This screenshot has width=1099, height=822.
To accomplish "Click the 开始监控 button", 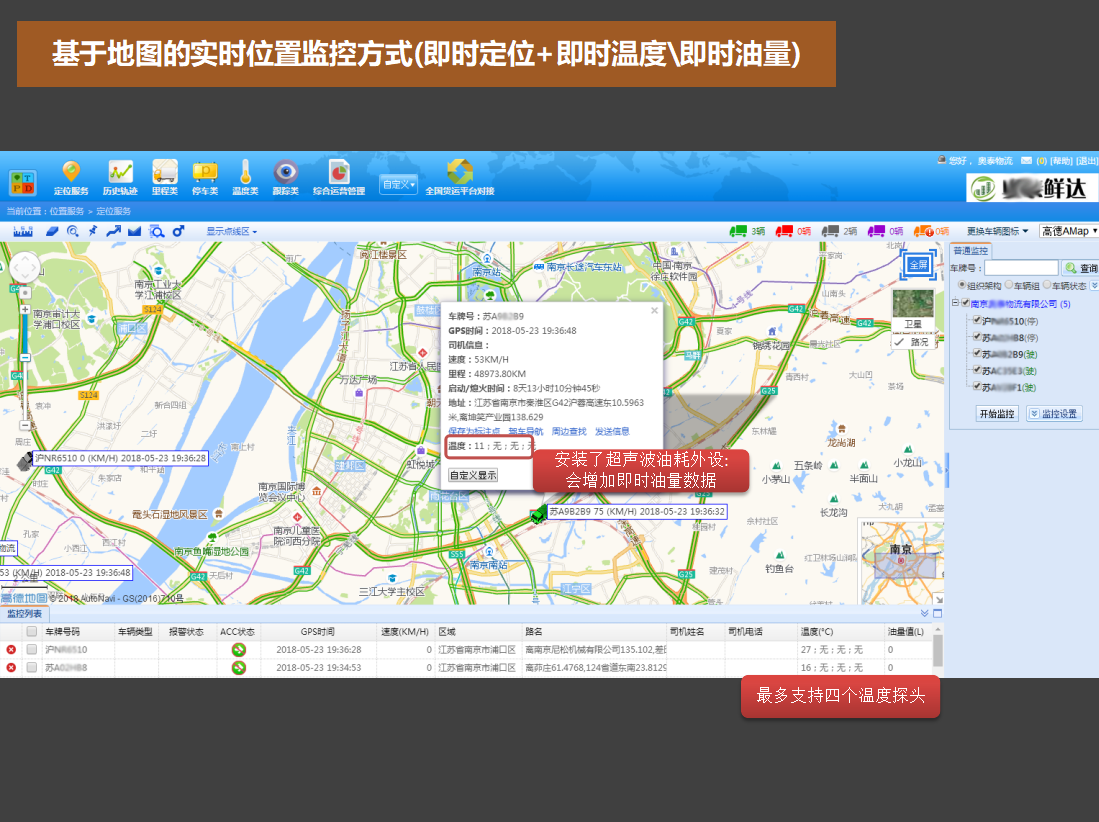I will tap(996, 413).
